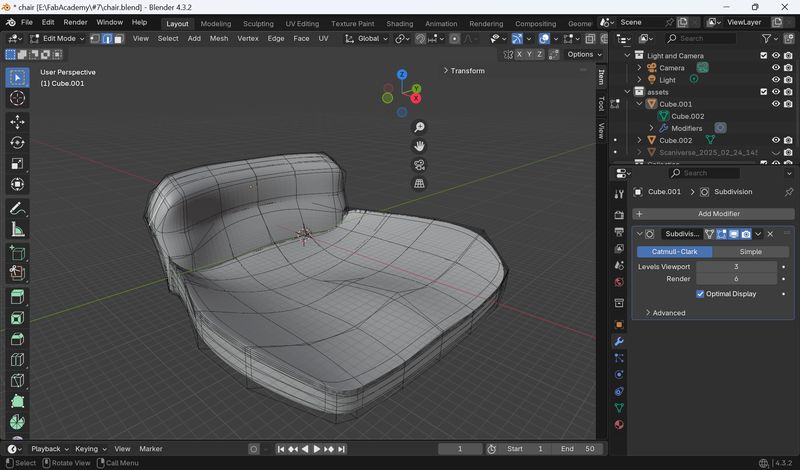
Task: Open the Edit Mode dropdown
Action: (x=57, y=39)
